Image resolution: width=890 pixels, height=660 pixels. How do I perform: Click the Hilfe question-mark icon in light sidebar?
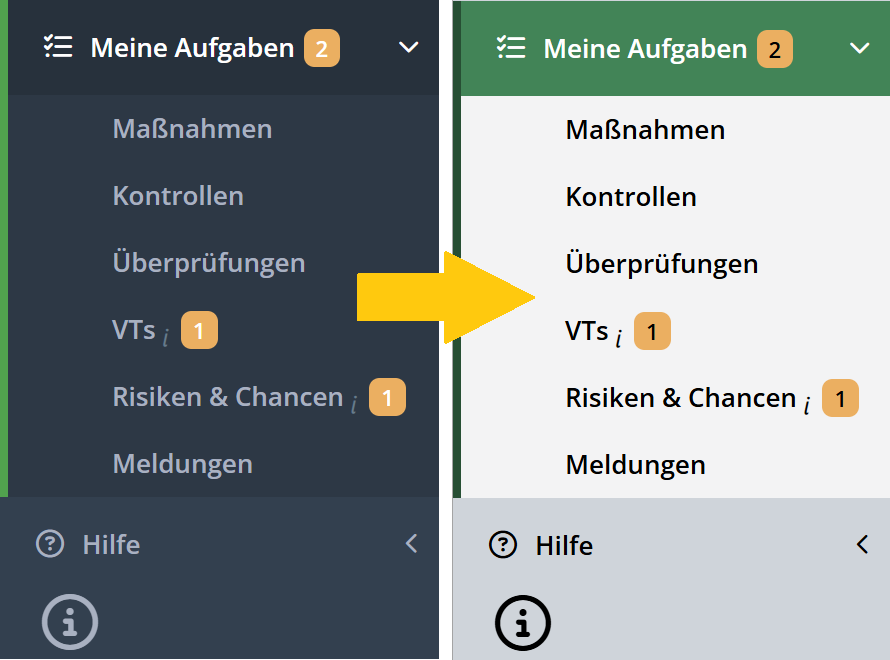[503, 545]
